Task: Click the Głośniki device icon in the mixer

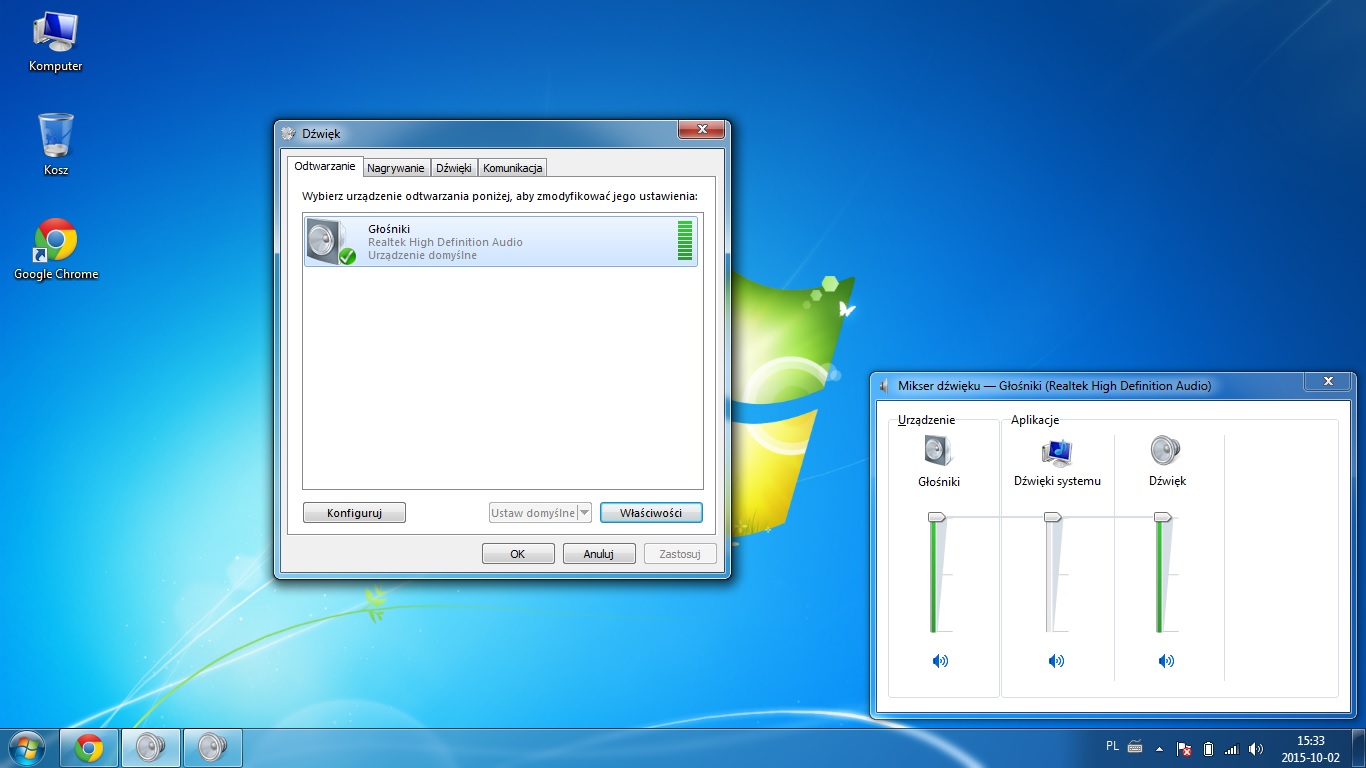Action: tap(939, 451)
